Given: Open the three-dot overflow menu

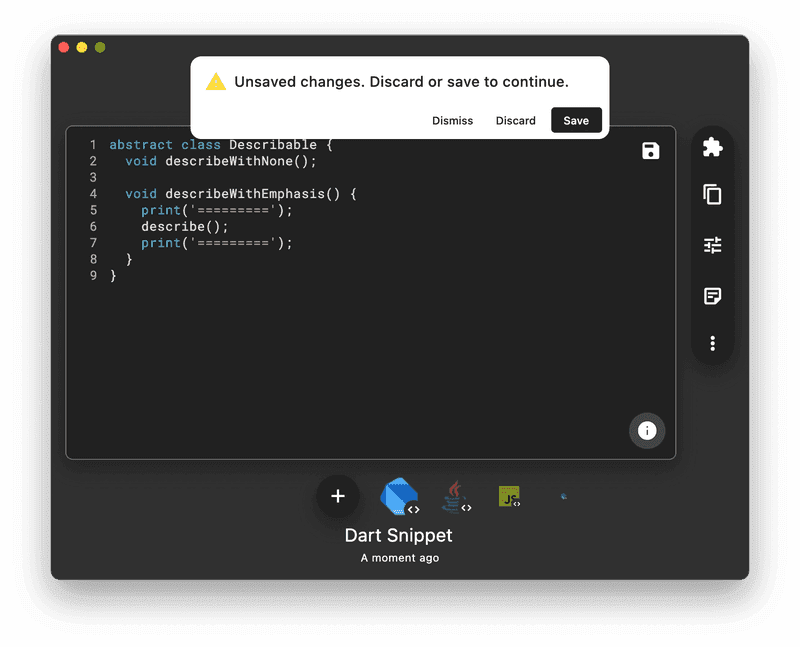Looking at the screenshot, I should [712, 343].
